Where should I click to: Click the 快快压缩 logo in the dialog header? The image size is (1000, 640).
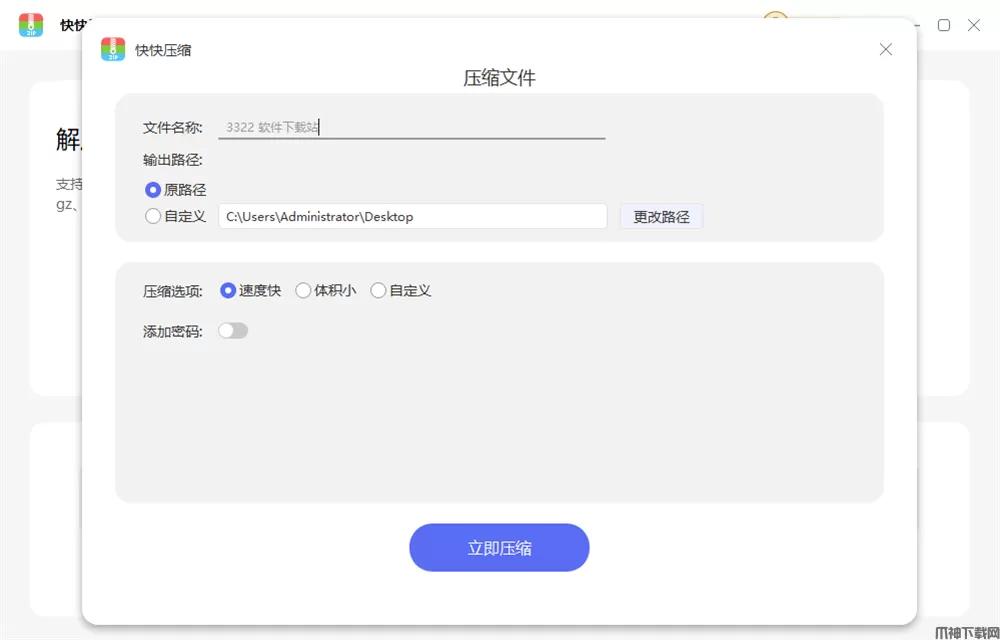pyautogui.click(x=113, y=50)
